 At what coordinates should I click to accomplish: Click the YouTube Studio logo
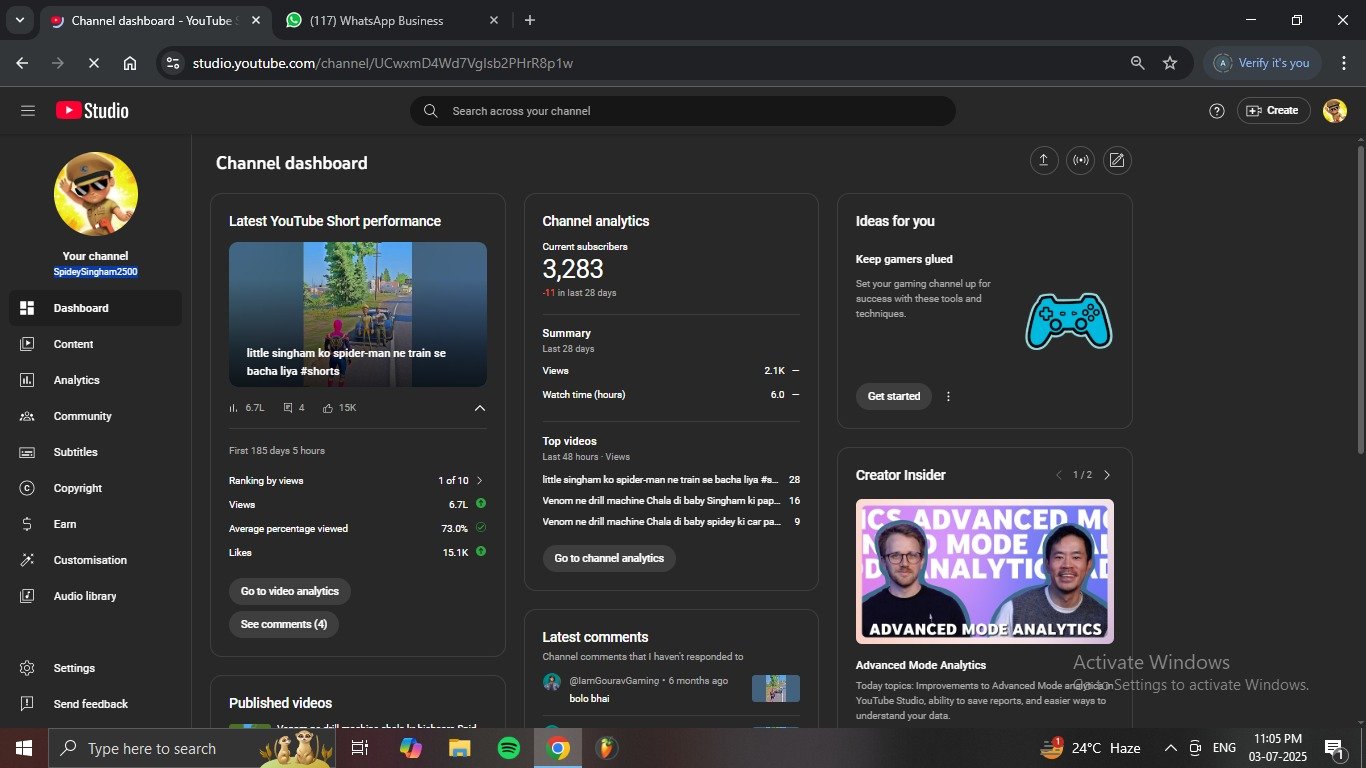coord(92,111)
